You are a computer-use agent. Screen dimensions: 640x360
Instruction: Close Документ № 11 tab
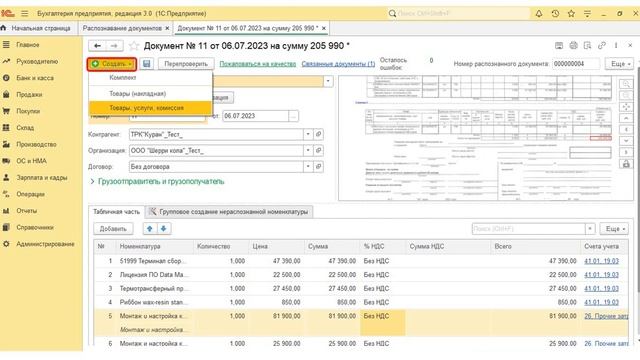coord(324,28)
